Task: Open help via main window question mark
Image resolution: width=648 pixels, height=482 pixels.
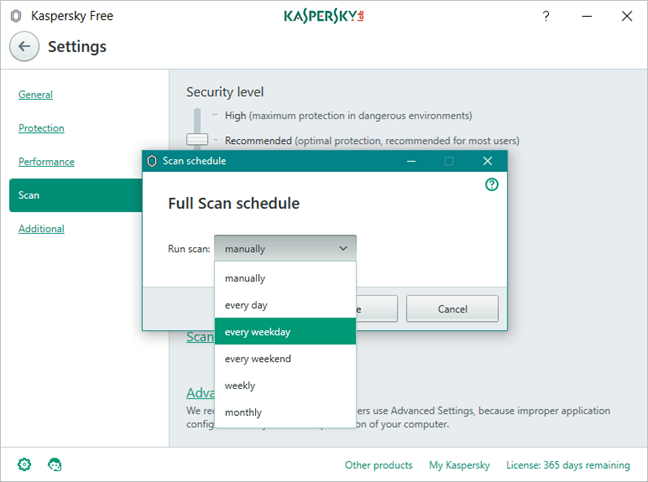Action: tap(546, 17)
